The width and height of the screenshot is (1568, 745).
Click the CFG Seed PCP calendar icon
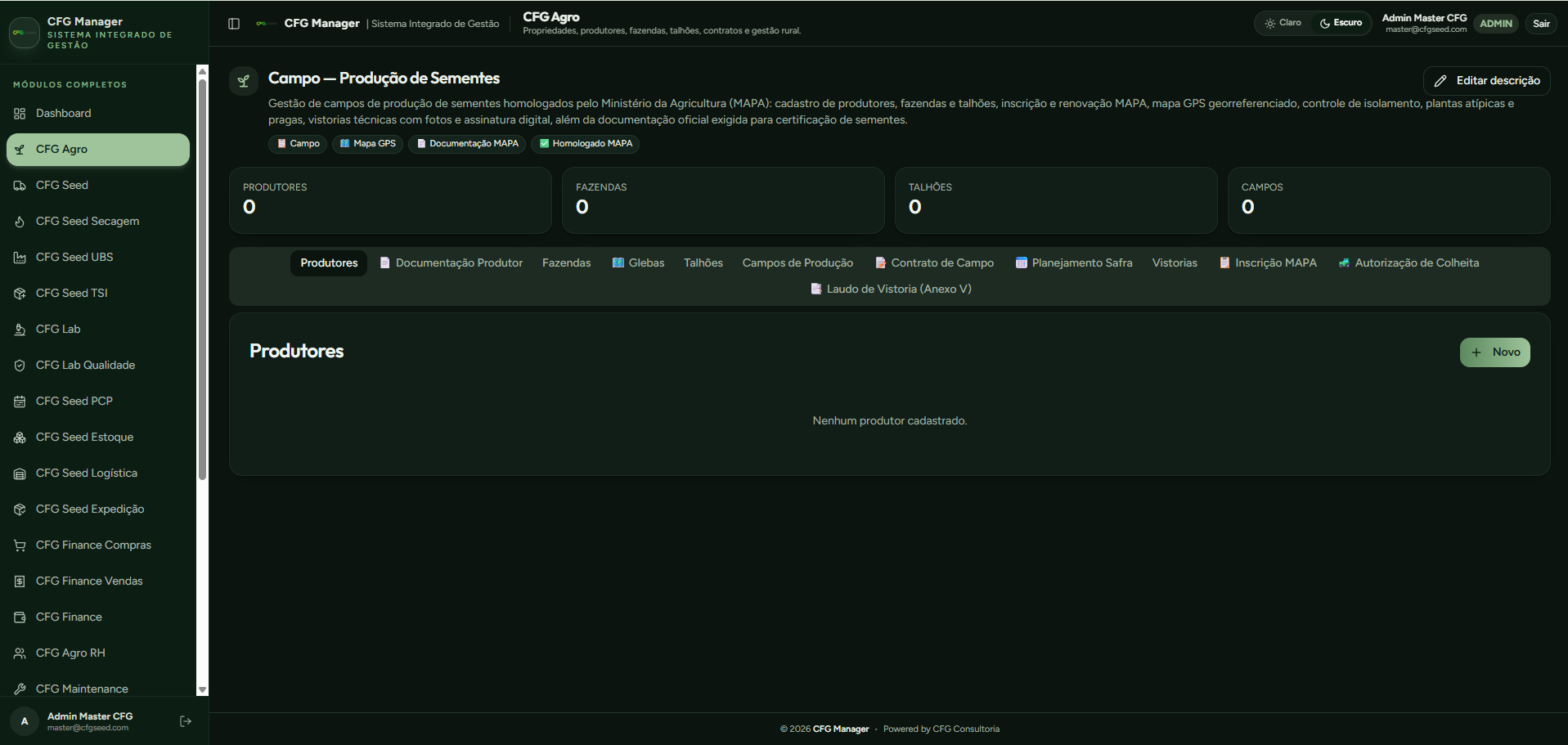20,402
